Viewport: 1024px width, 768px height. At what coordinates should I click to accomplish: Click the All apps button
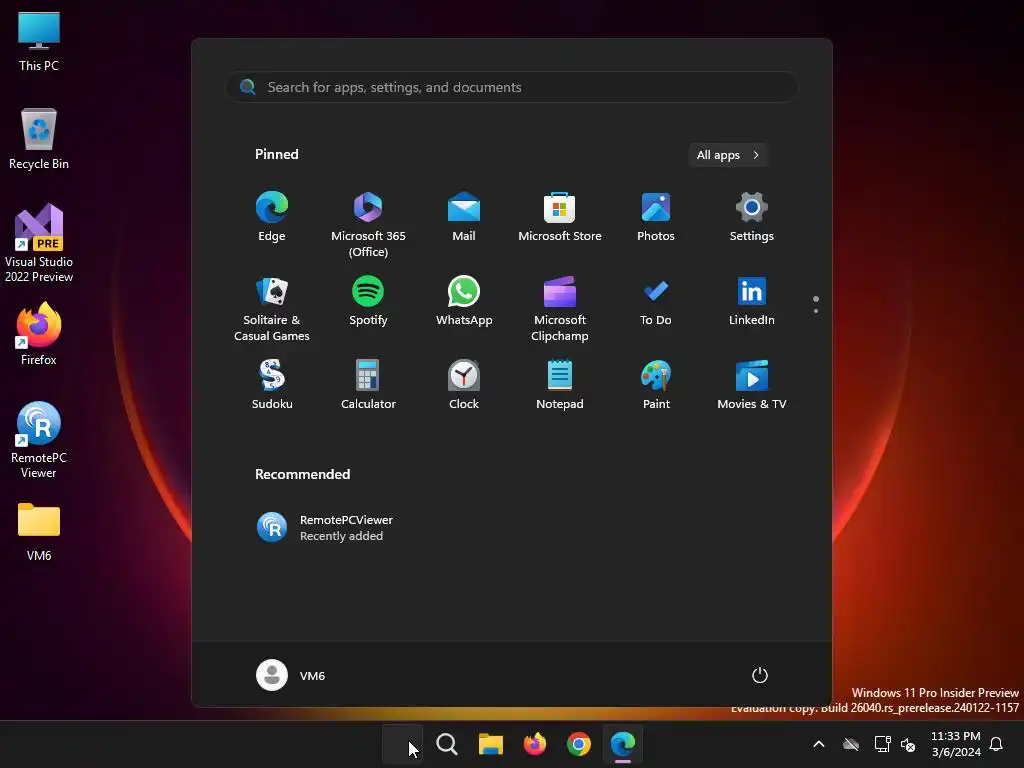728,155
